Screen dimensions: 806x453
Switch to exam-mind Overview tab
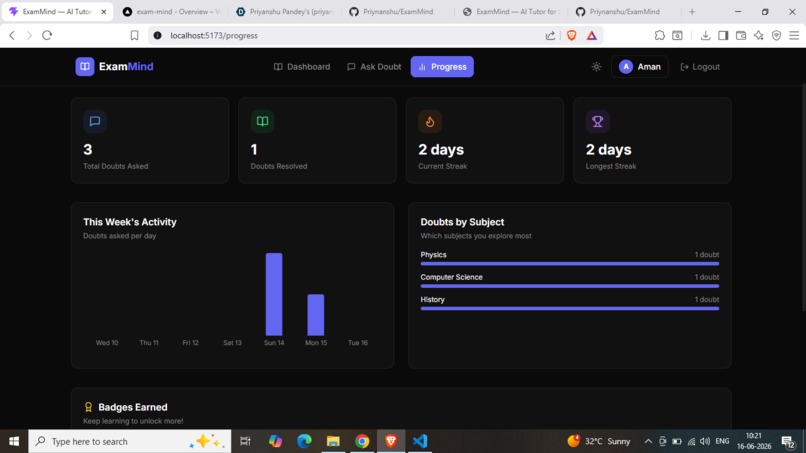[x=172, y=11]
